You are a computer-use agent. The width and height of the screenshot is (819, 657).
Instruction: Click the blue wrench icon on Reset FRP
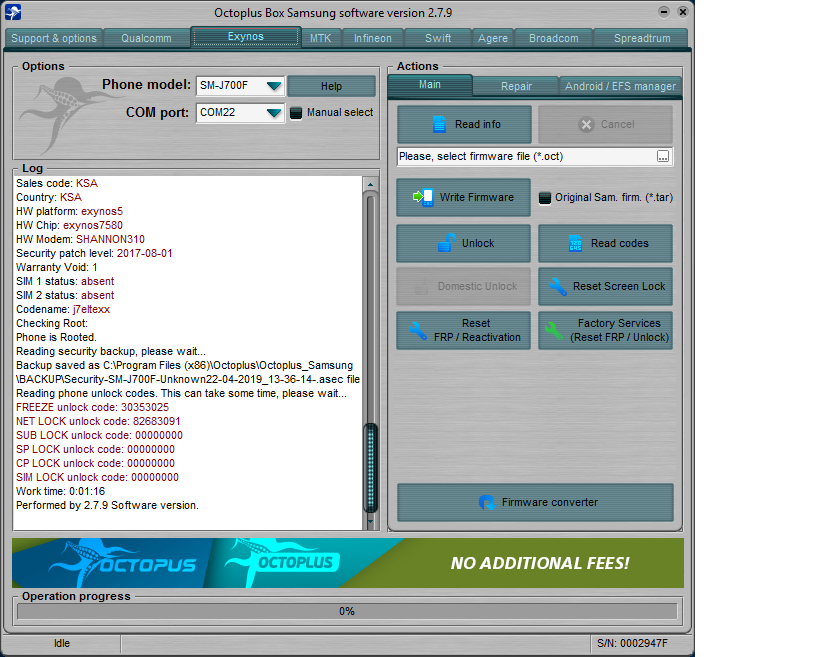[418, 331]
